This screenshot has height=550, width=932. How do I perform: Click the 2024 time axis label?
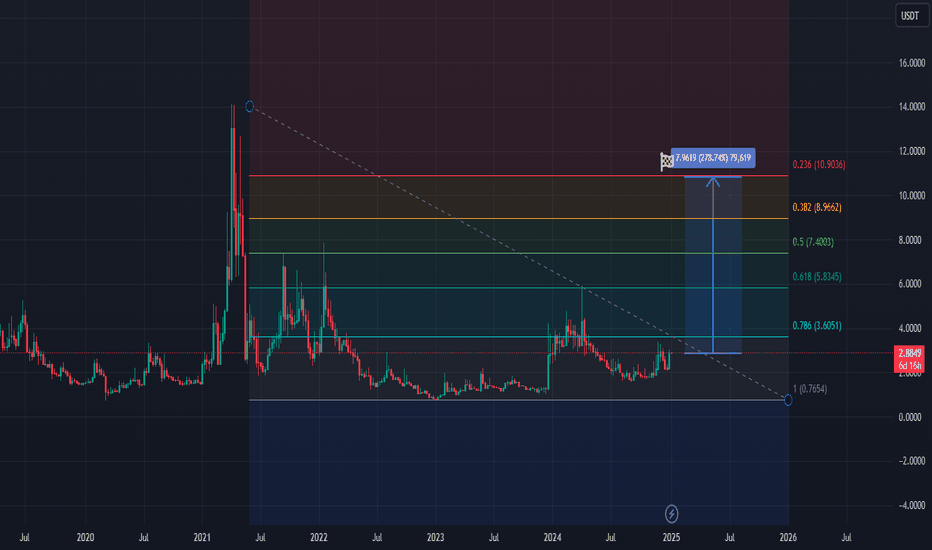tap(552, 538)
